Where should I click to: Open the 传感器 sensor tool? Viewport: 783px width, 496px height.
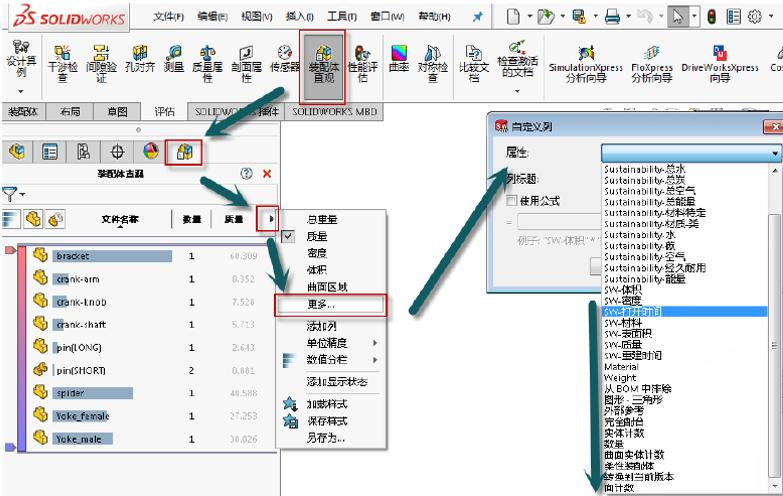(285, 59)
